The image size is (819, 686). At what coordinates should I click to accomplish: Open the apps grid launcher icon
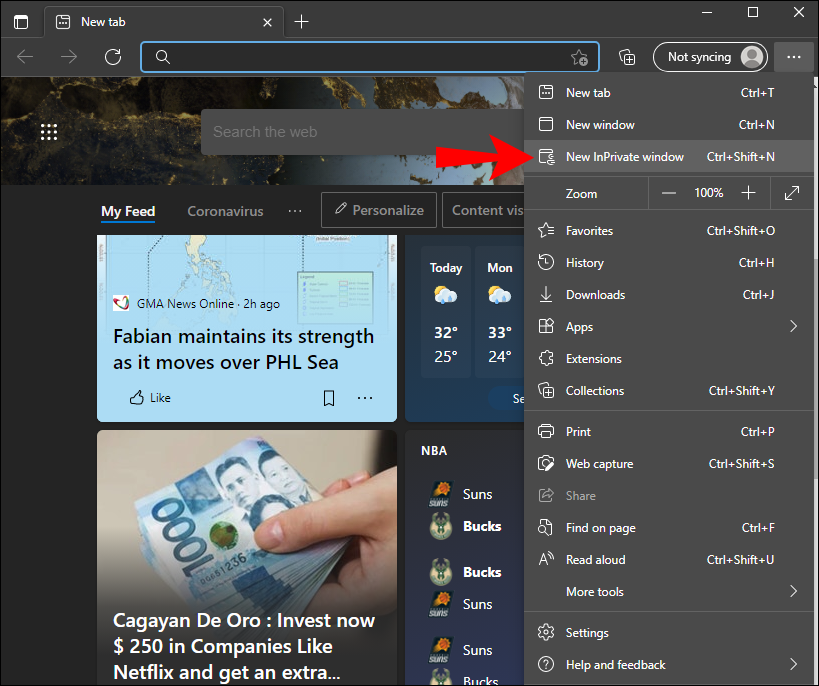click(49, 132)
